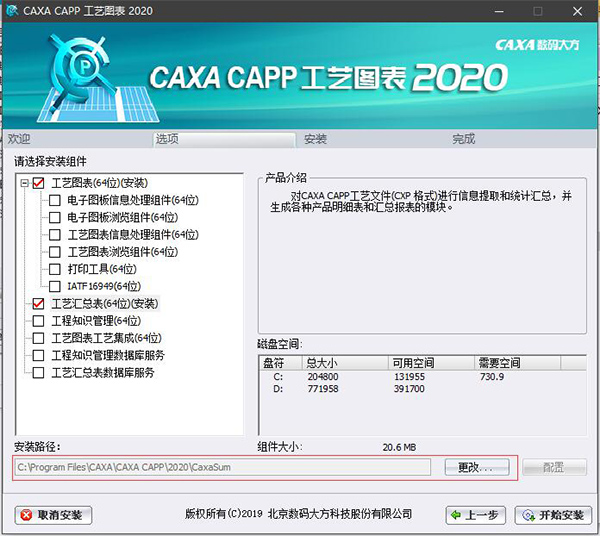This screenshot has height=536, width=600.
Task: Select 打印工具(64位) tree label
Action: (102, 269)
